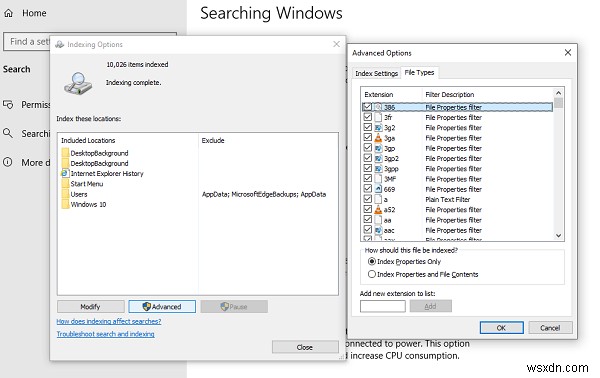
Task: Click the More details info icon
Action: (x=8, y=162)
